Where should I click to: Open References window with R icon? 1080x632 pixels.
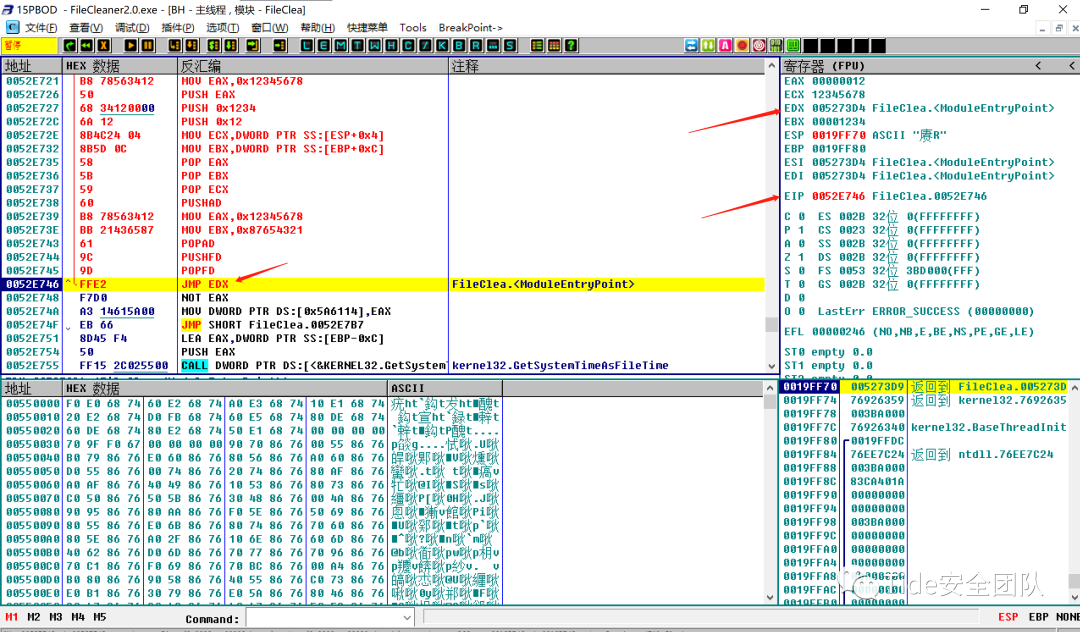pyautogui.click(x=475, y=45)
